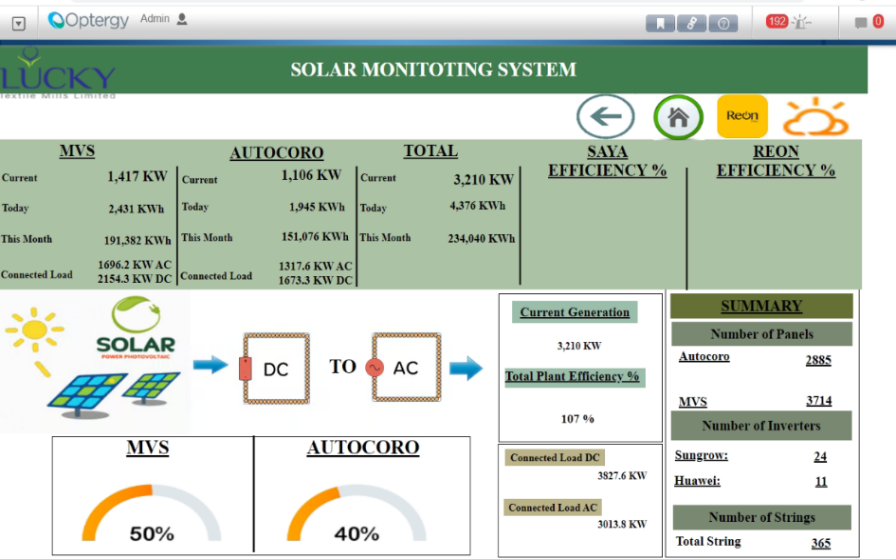Viewport: 896px width, 559px height.
Task: Click the 3013.8 KW value
Action: (622, 524)
